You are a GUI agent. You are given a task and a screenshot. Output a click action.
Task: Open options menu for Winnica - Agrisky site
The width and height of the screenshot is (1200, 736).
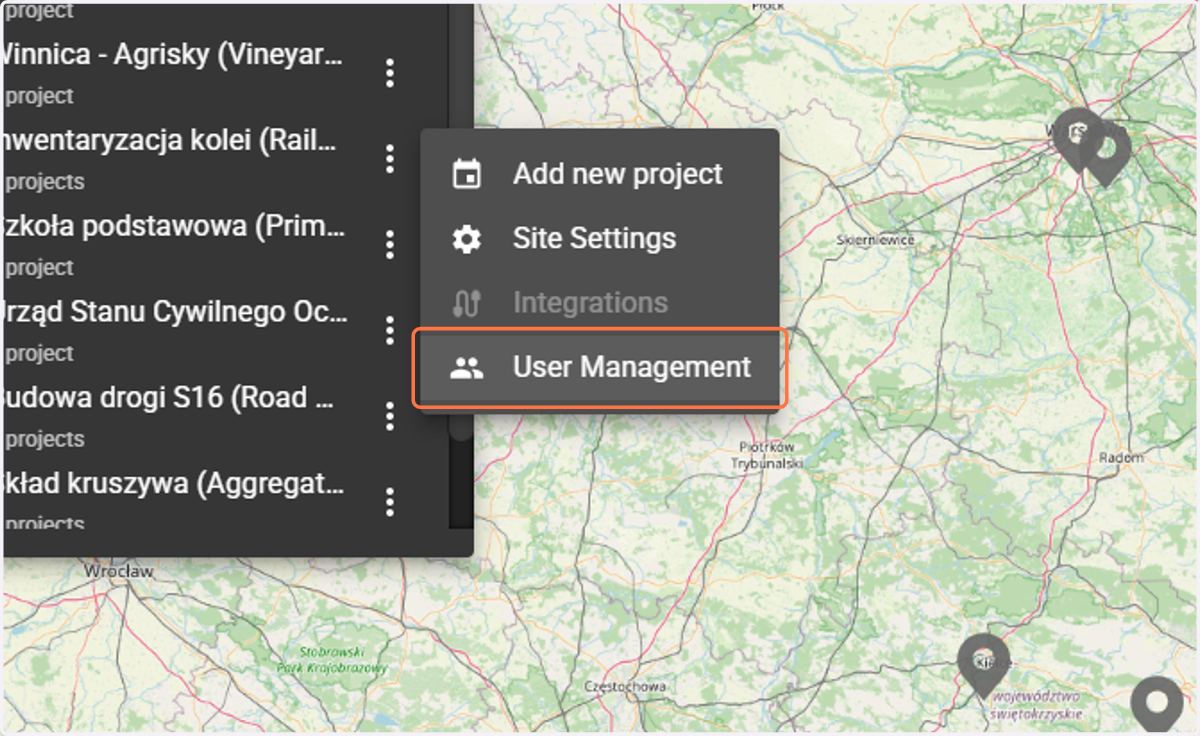click(390, 73)
